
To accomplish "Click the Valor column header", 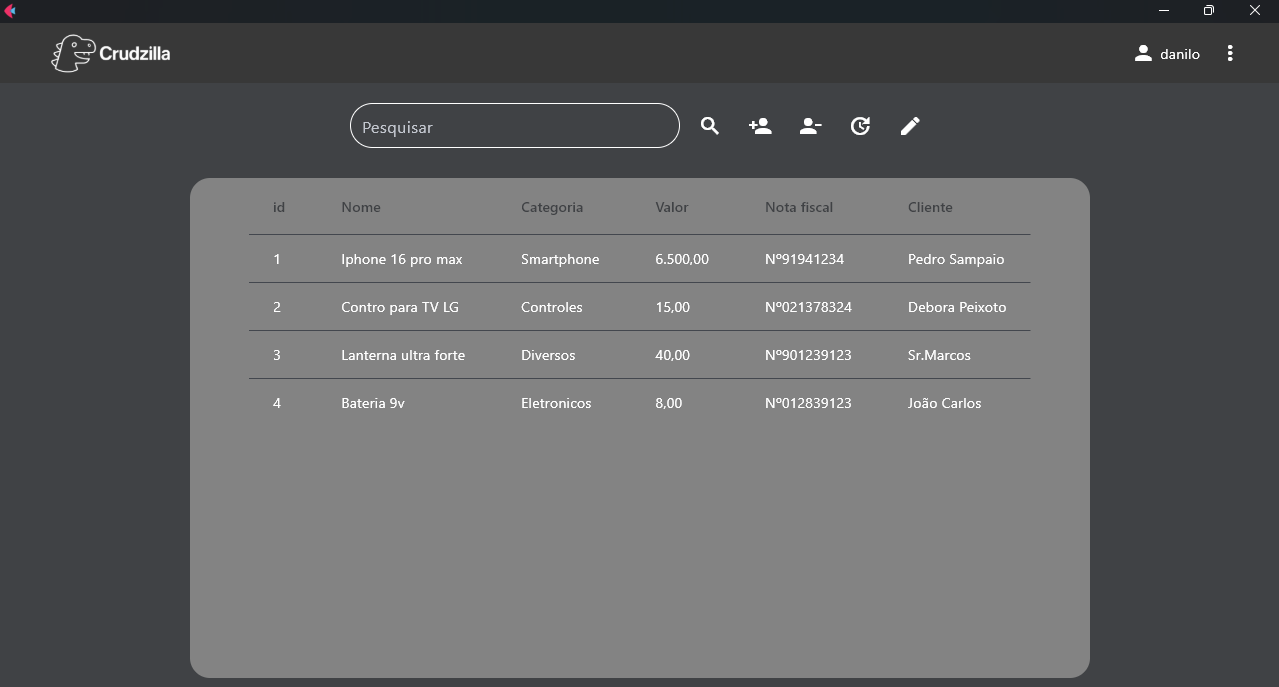I will pyautogui.click(x=672, y=207).
